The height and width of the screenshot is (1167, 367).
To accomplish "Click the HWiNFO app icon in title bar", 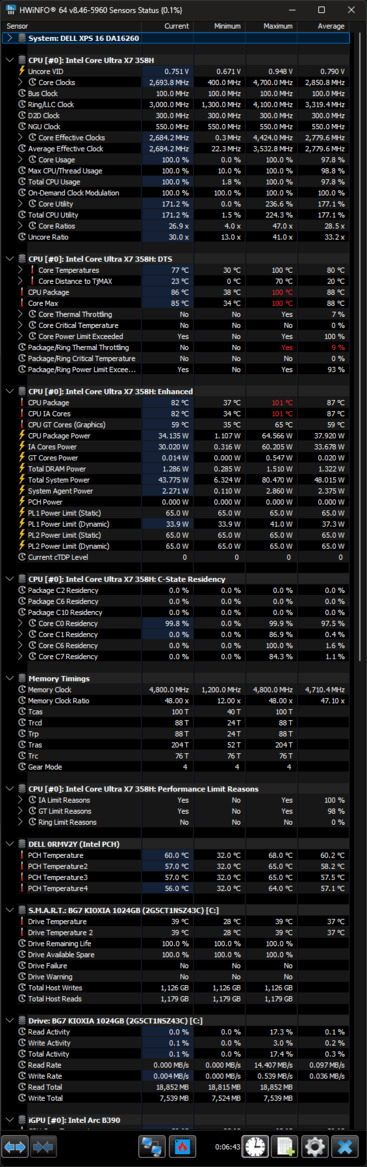I will (10, 10).
